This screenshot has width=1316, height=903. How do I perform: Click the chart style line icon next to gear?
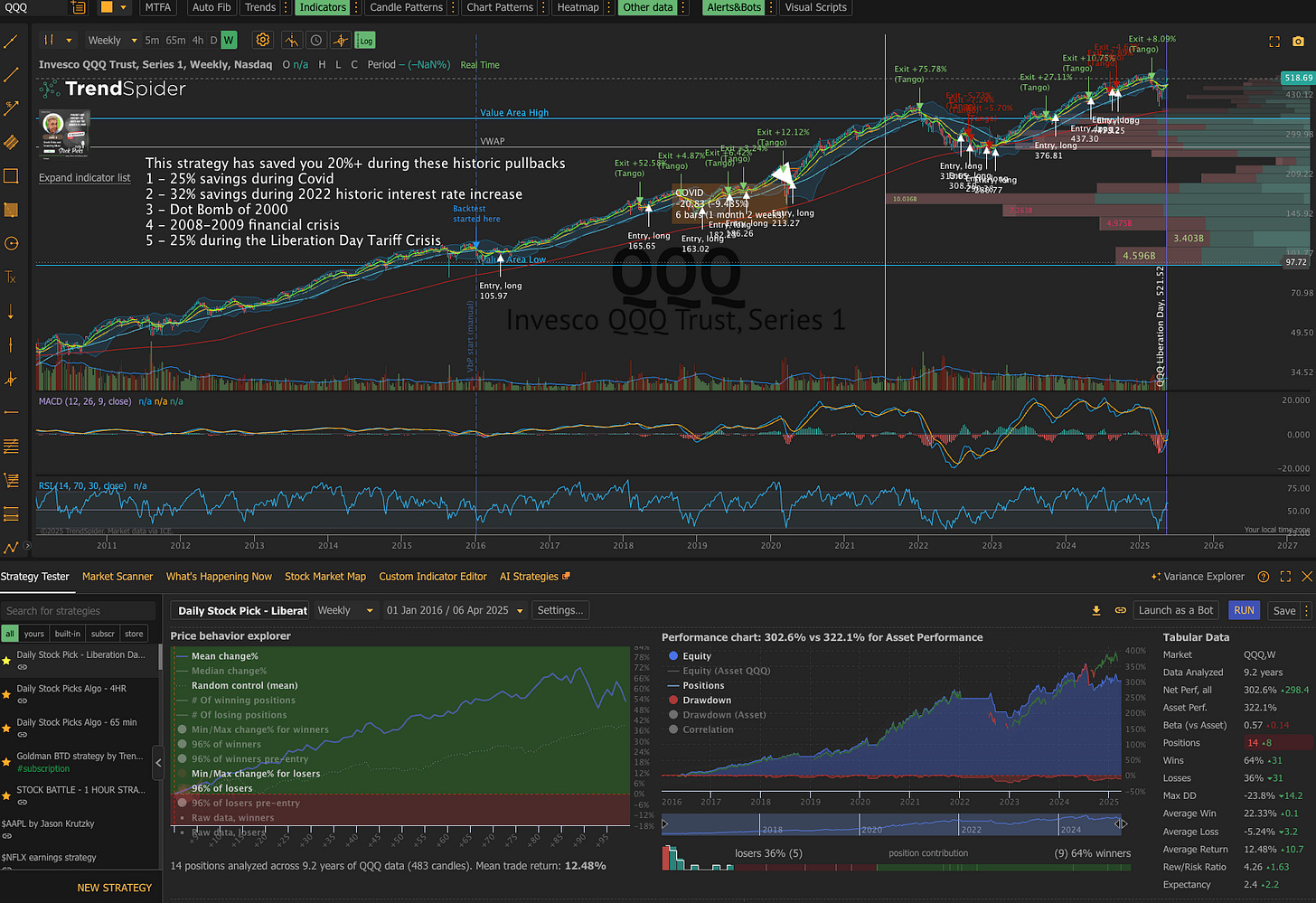click(x=291, y=40)
